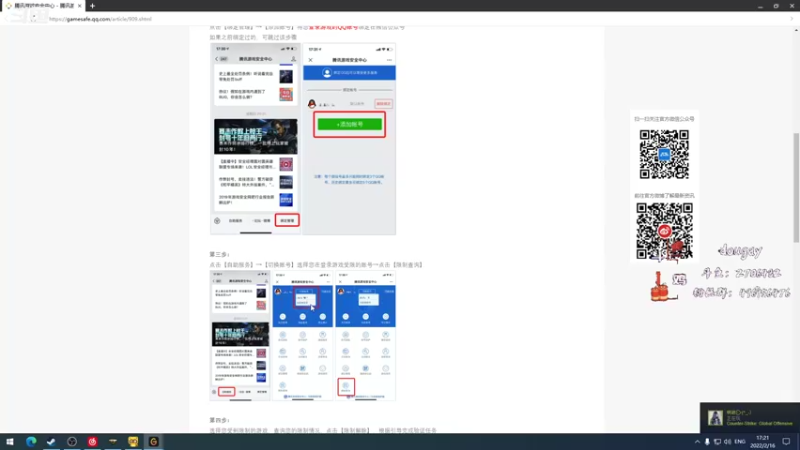Click the scrollbar up arrow
Screen dimensions: 800x450
pos(796,30)
